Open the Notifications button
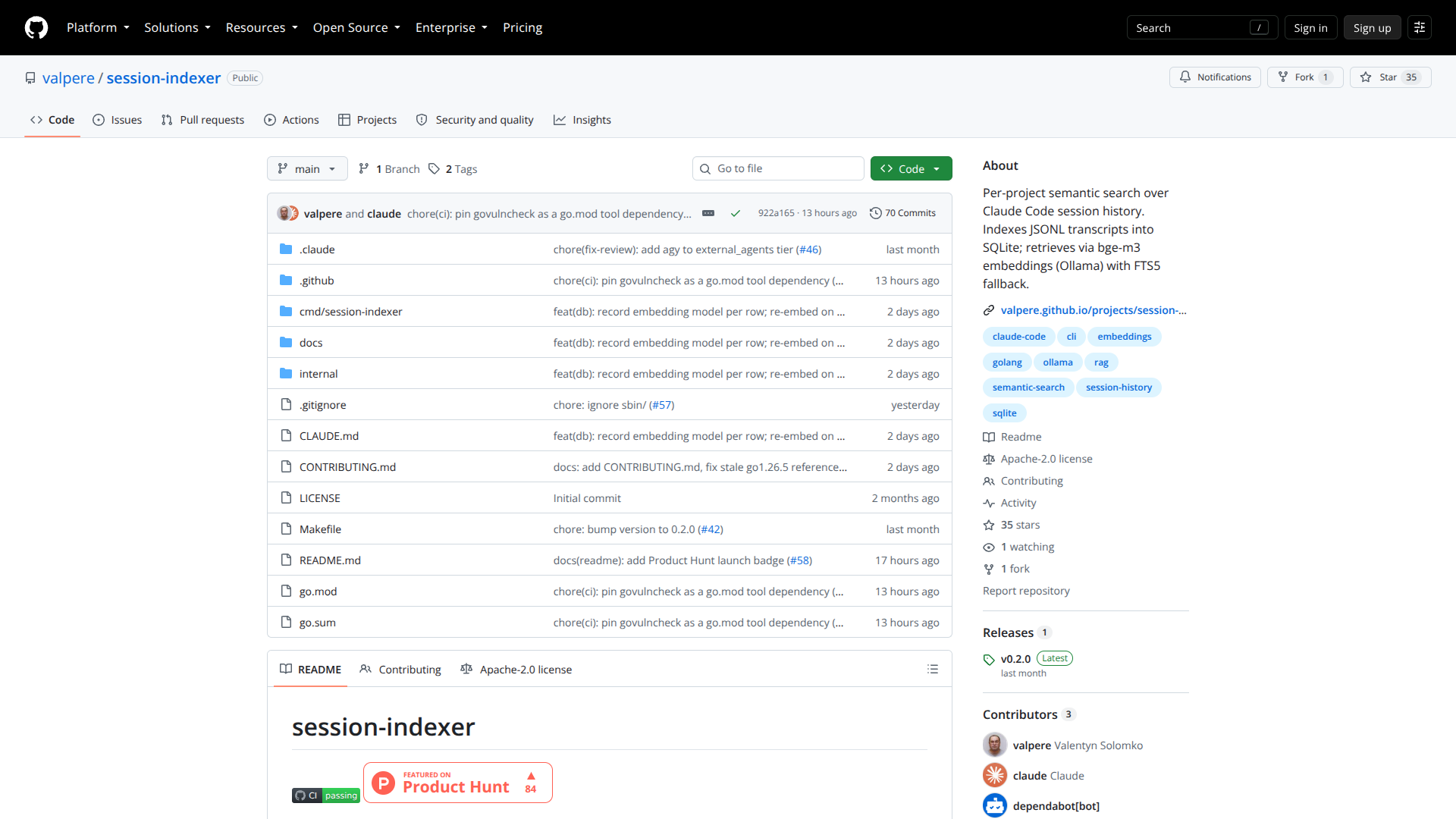 click(1215, 77)
